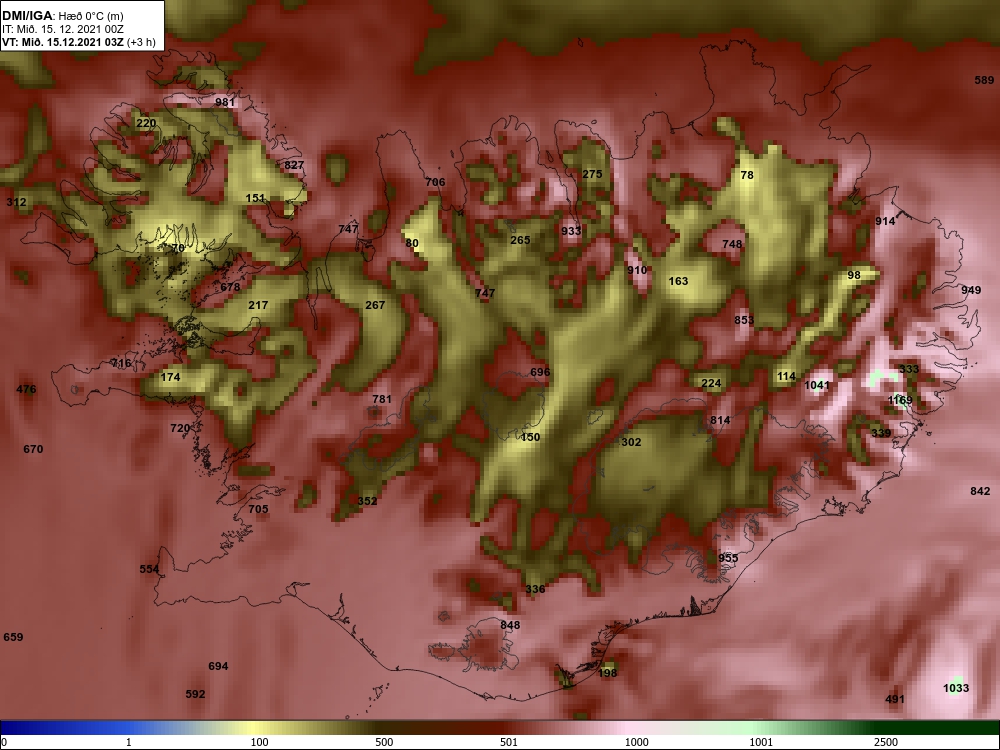Click the map value 827
The height and width of the screenshot is (750, 1000).
click(294, 165)
